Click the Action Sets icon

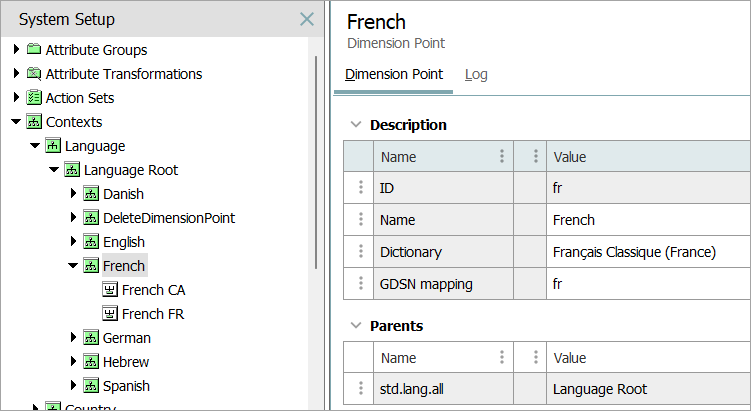(x=34, y=98)
